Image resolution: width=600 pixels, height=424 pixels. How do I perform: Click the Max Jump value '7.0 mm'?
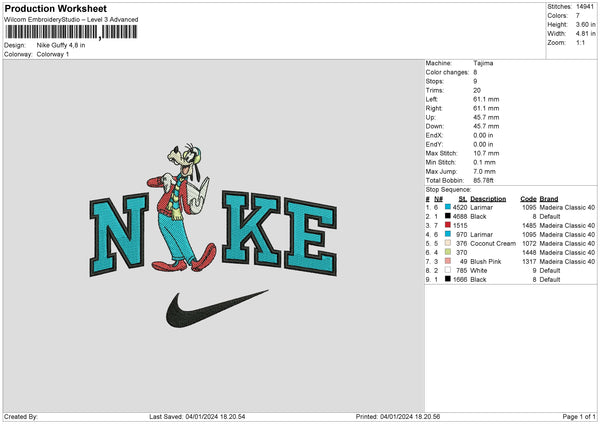tap(484, 171)
